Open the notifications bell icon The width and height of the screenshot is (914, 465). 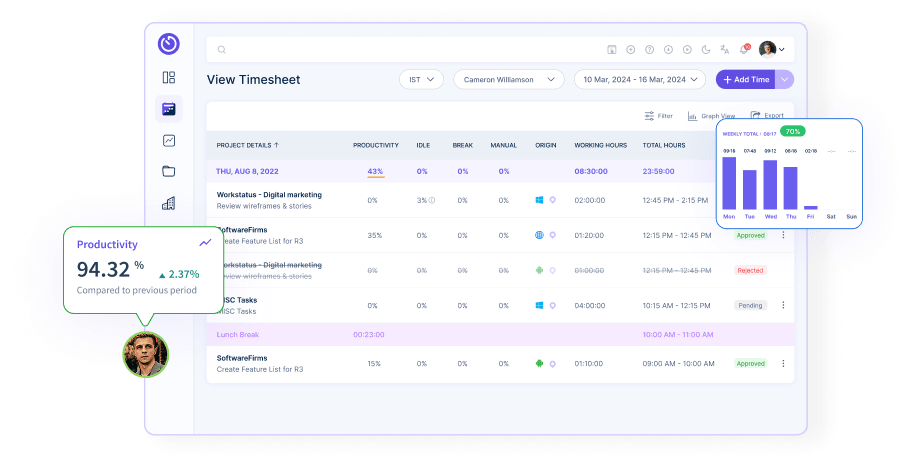[743, 49]
